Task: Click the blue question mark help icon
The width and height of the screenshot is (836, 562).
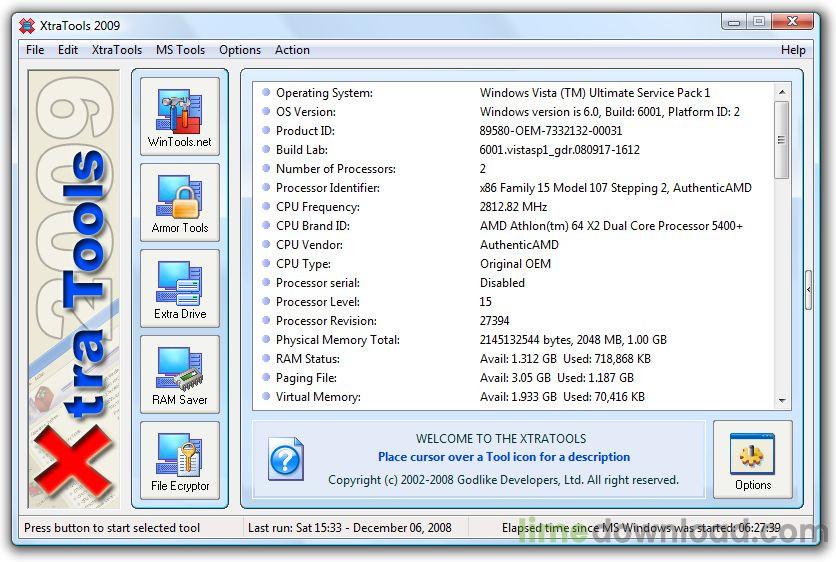Action: click(x=285, y=461)
